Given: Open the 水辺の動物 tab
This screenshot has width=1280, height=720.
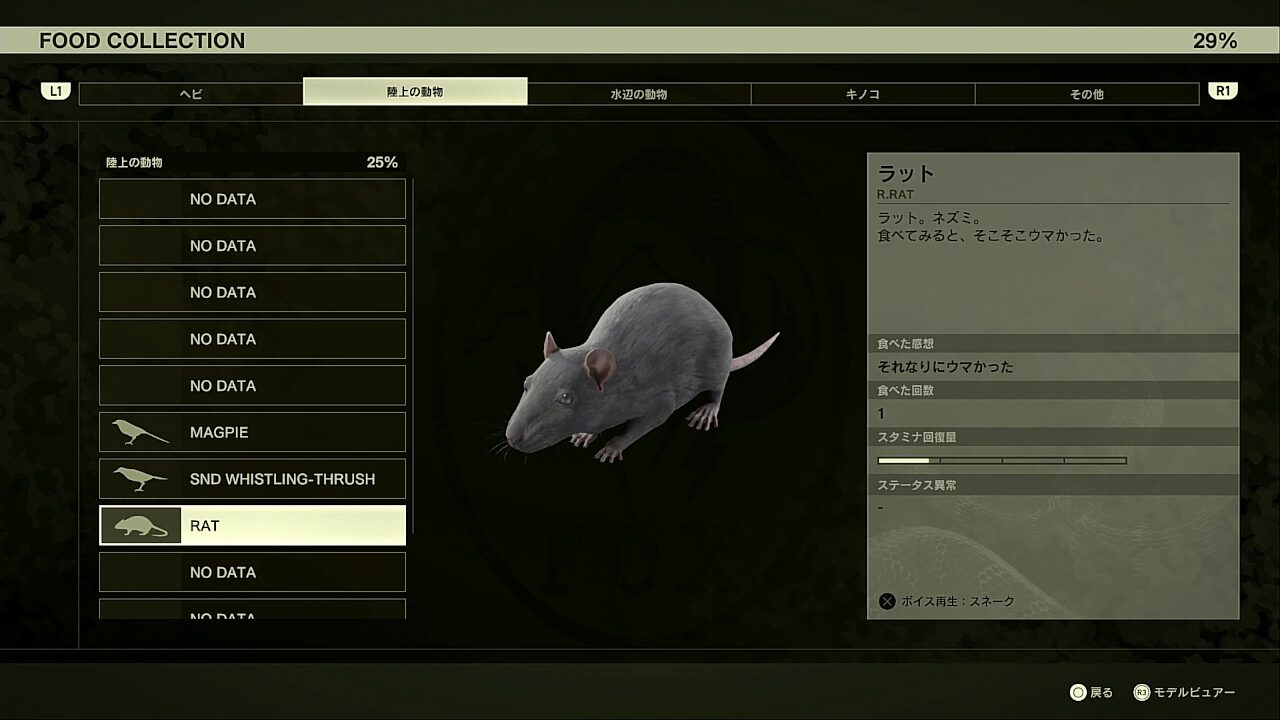Looking at the screenshot, I should pyautogui.click(x=639, y=94).
